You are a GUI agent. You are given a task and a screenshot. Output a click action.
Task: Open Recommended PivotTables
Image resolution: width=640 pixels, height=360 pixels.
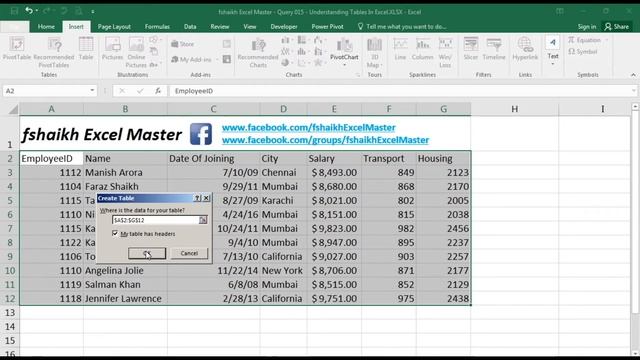54,52
